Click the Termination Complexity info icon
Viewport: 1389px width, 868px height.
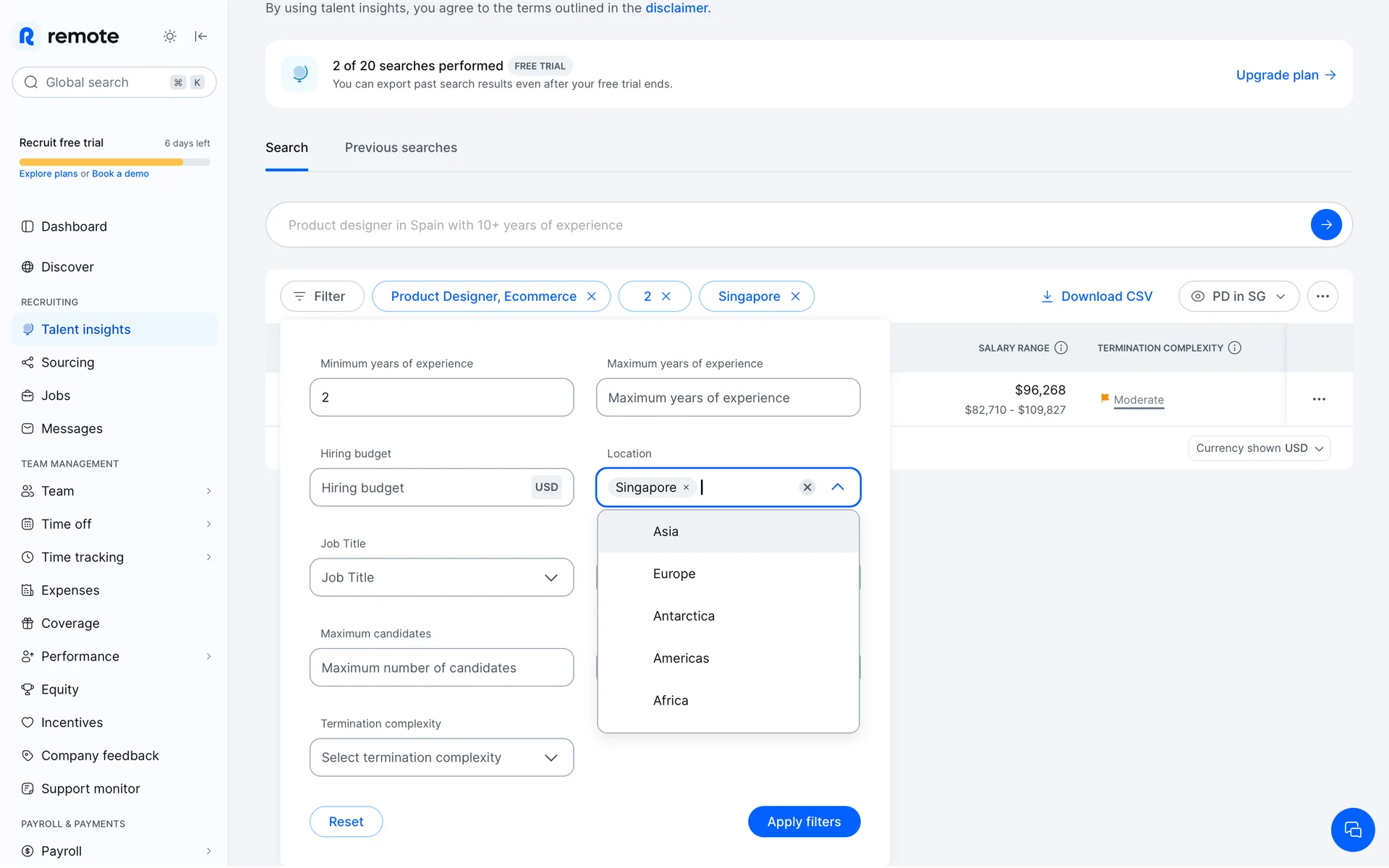[1235, 348]
